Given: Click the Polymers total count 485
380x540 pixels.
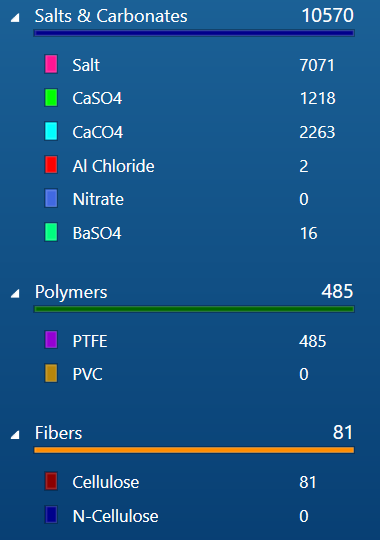Looking at the screenshot, I should (337, 291).
